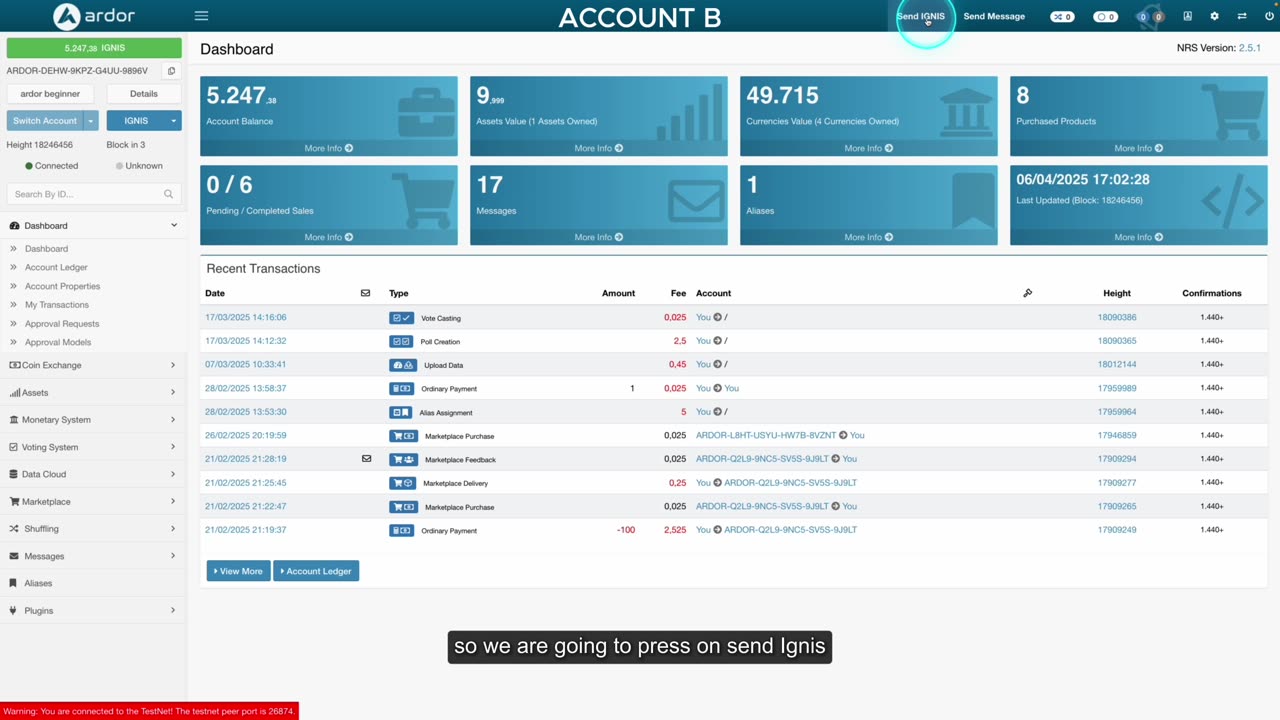Collapse the Dashboard sidebar section
The image size is (1280, 720).
click(94, 226)
